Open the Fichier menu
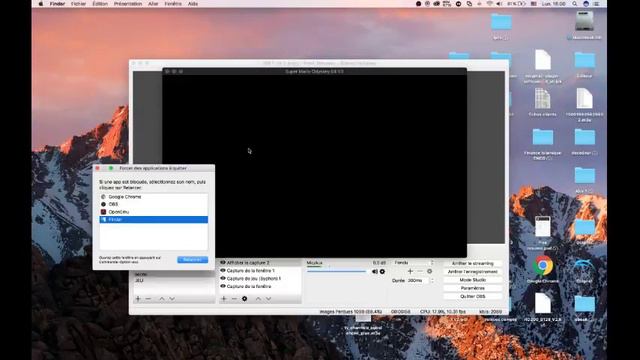 tap(78, 4)
